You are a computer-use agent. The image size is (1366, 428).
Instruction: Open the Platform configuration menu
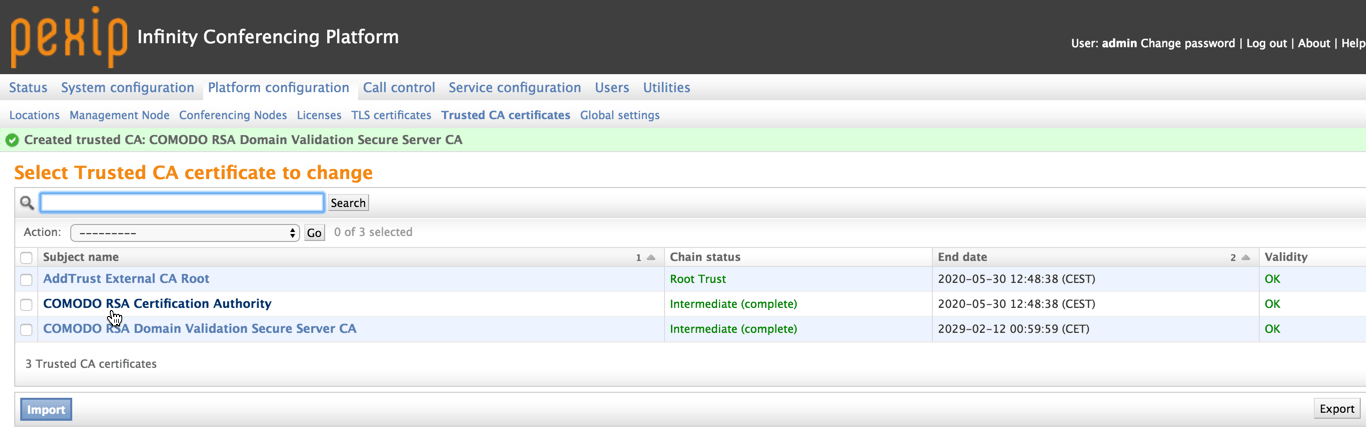[x=279, y=88]
